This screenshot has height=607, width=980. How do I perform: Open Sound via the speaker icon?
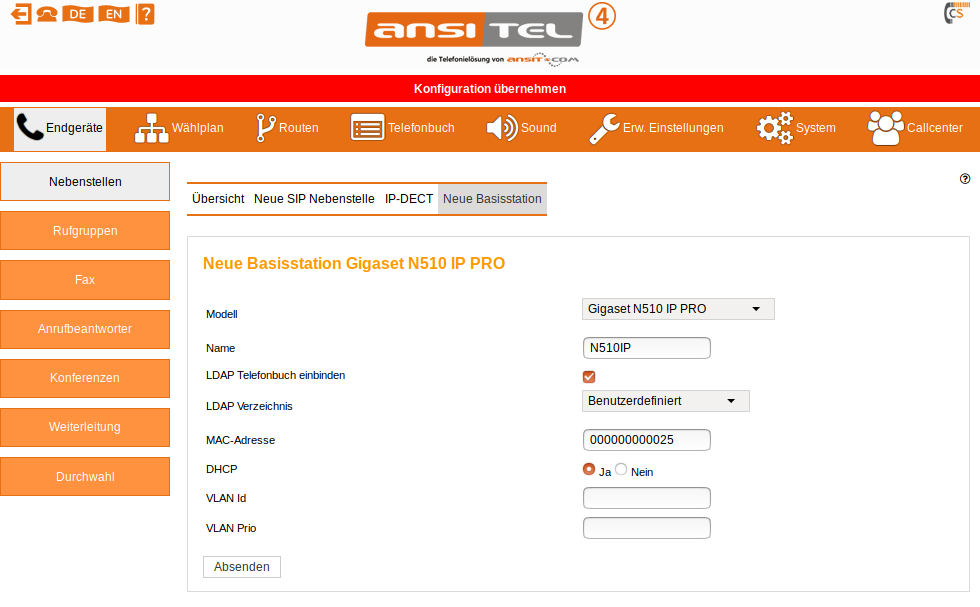click(501, 128)
